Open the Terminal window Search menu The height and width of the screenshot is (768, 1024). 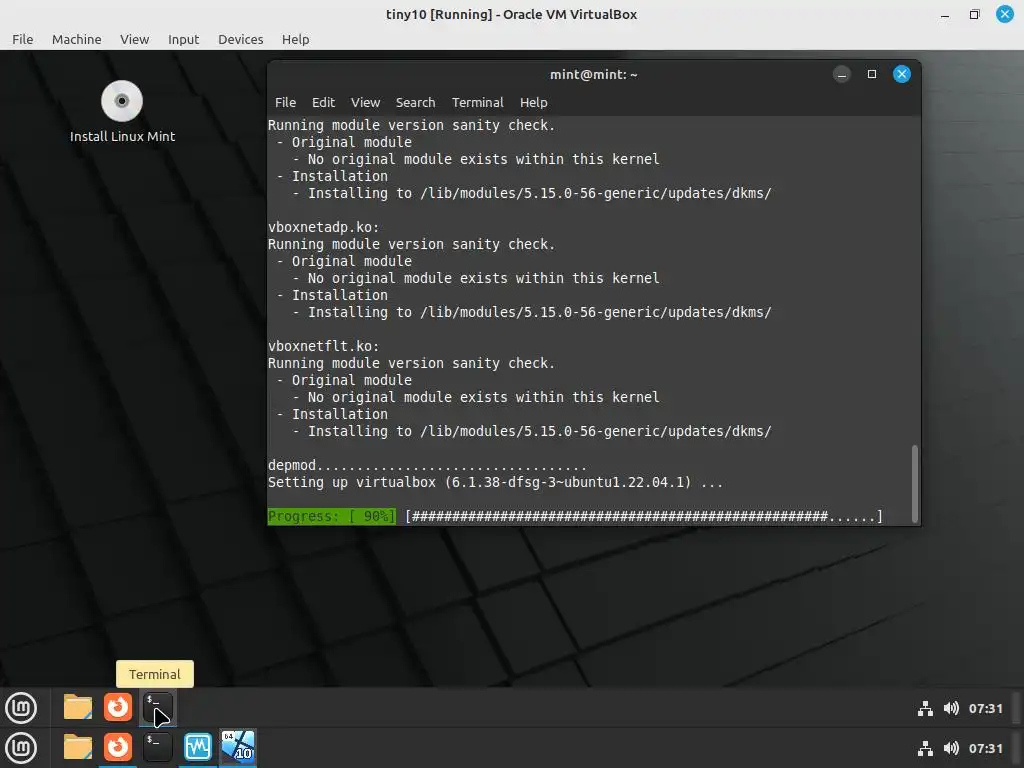point(415,103)
